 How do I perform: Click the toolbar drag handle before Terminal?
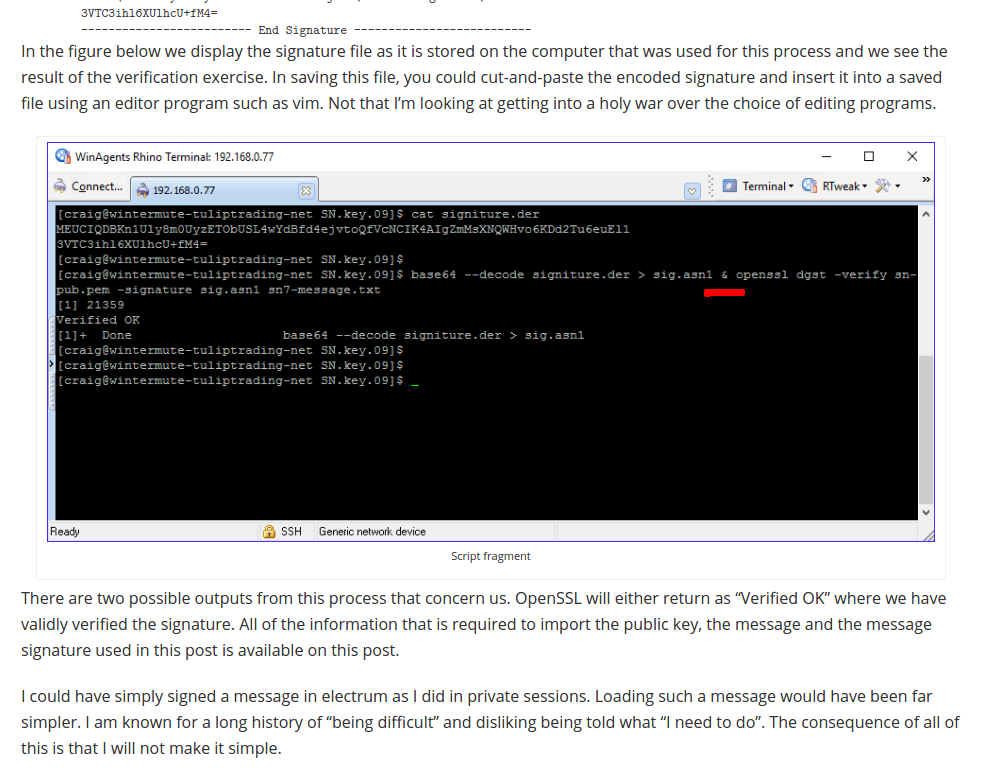click(x=712, y=187)
